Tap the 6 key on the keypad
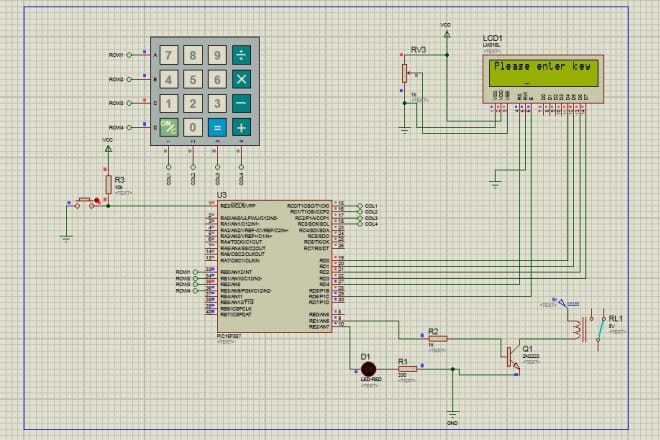The height and width of the screenshot is (440, 660). click(x=217, y=79)
